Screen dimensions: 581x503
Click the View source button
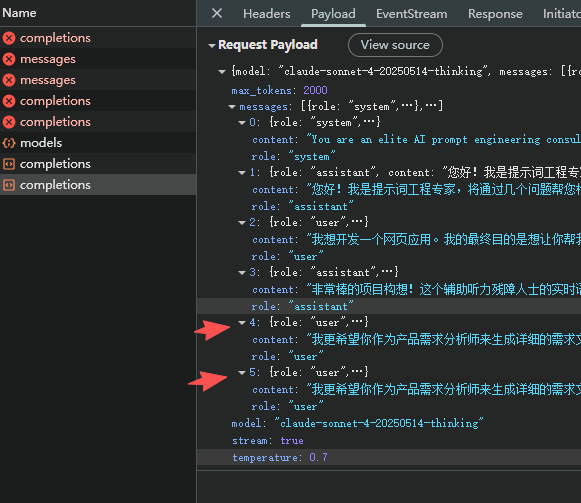point(395,45)
